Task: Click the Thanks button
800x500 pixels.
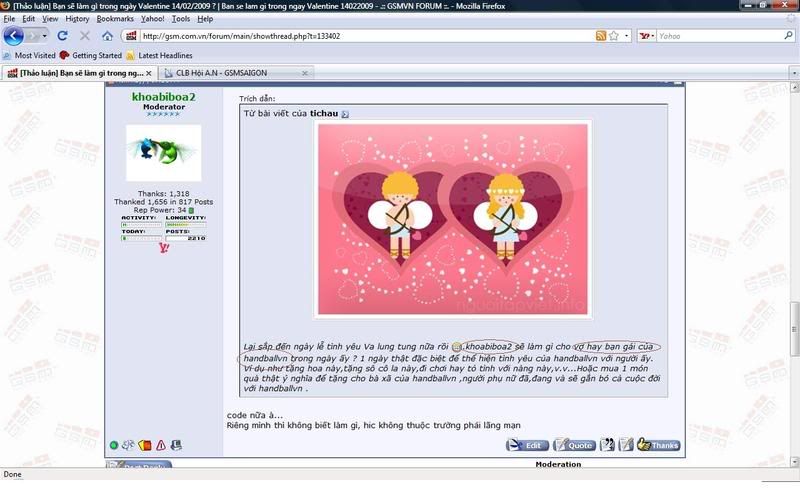Action: tap(658, 445)
